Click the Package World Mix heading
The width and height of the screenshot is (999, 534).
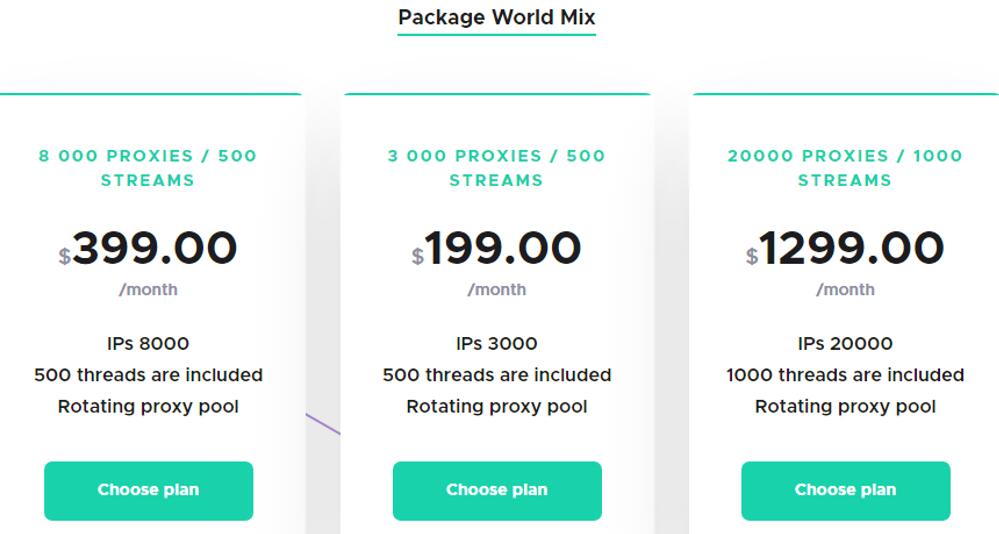[496, 17]
